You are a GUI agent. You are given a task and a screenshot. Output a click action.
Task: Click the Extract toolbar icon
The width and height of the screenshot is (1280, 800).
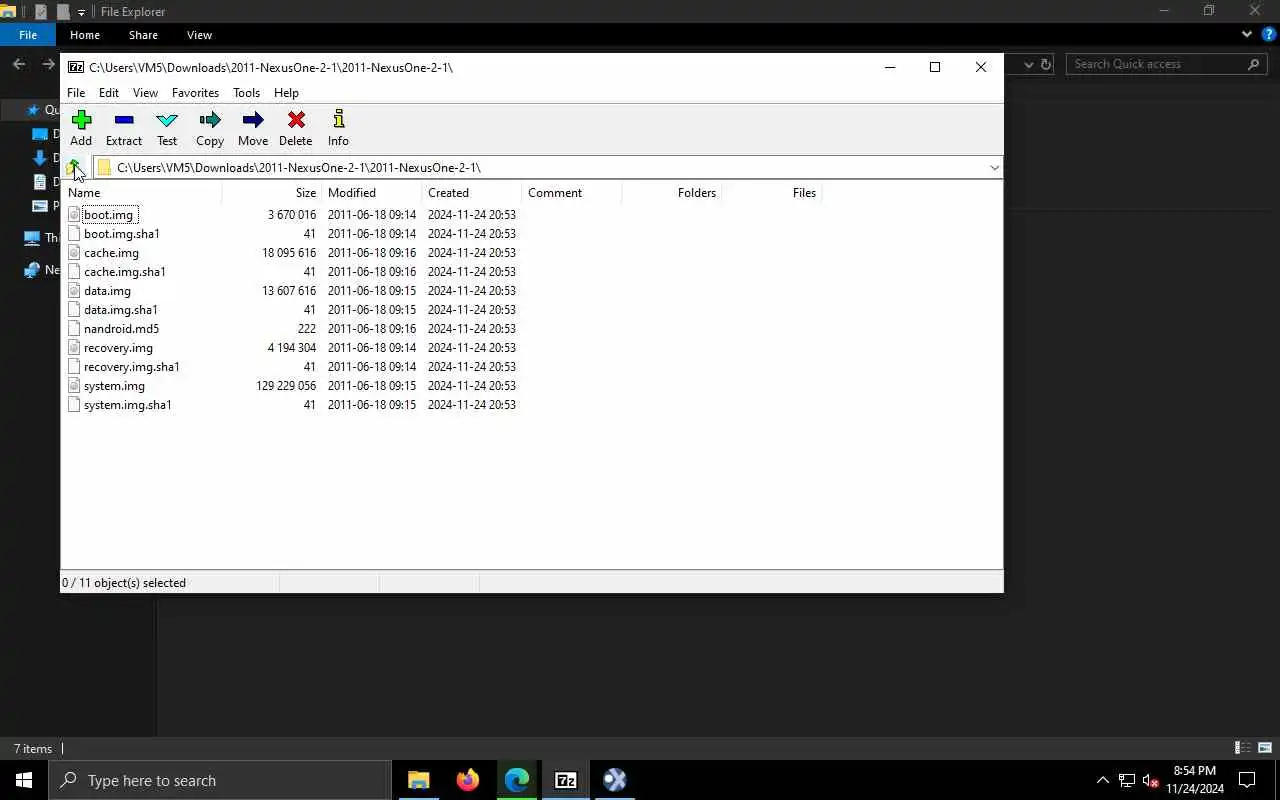(124, 120)
